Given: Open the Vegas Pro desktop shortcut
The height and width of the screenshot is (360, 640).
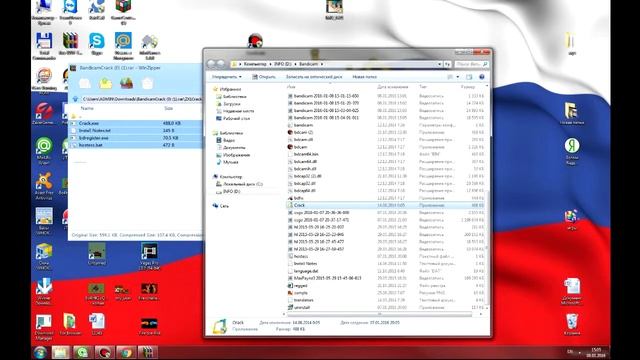Looking at the screenshot, I should click(x=149, y=256).
